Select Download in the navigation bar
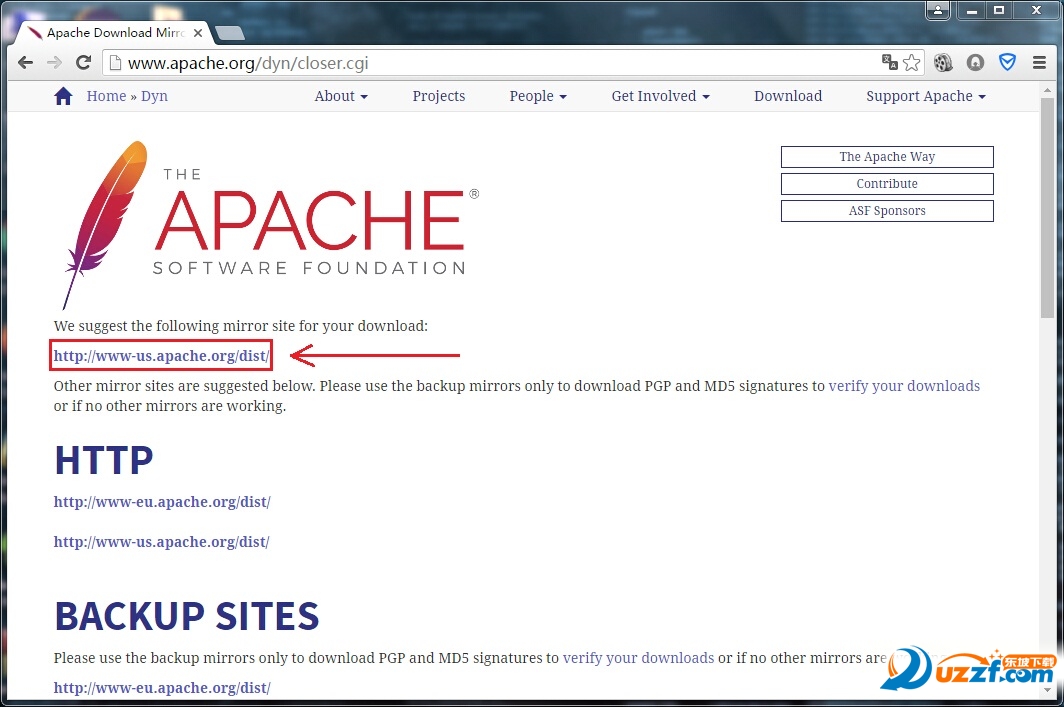Screen dimensions: 1064x707 coord(788,96)
